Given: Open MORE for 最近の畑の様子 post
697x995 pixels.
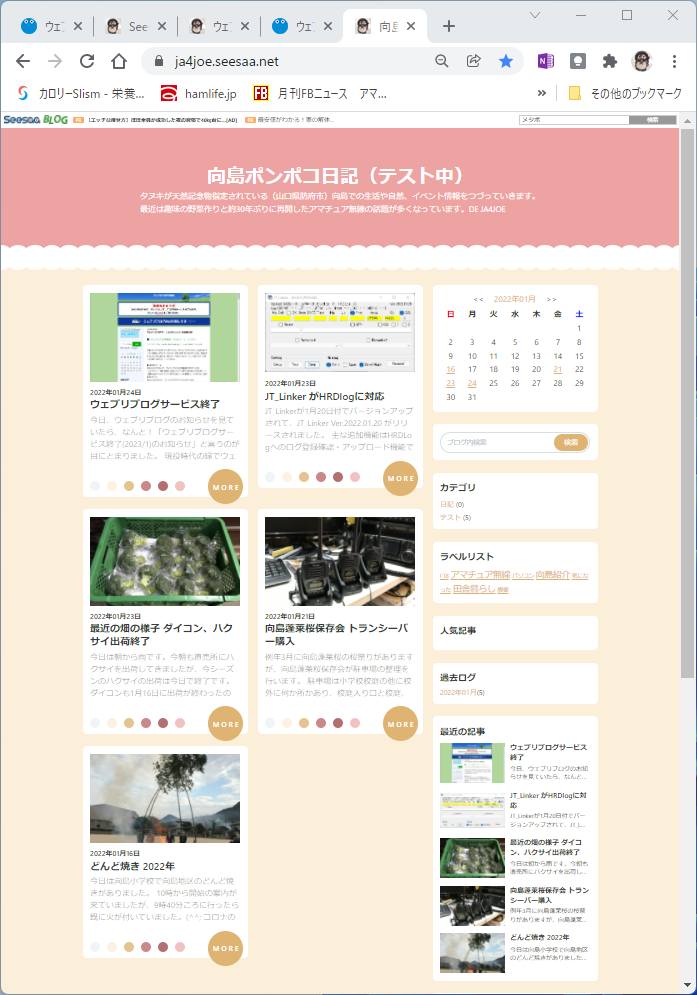Looking at the screenshot, I should pos(225,723).
